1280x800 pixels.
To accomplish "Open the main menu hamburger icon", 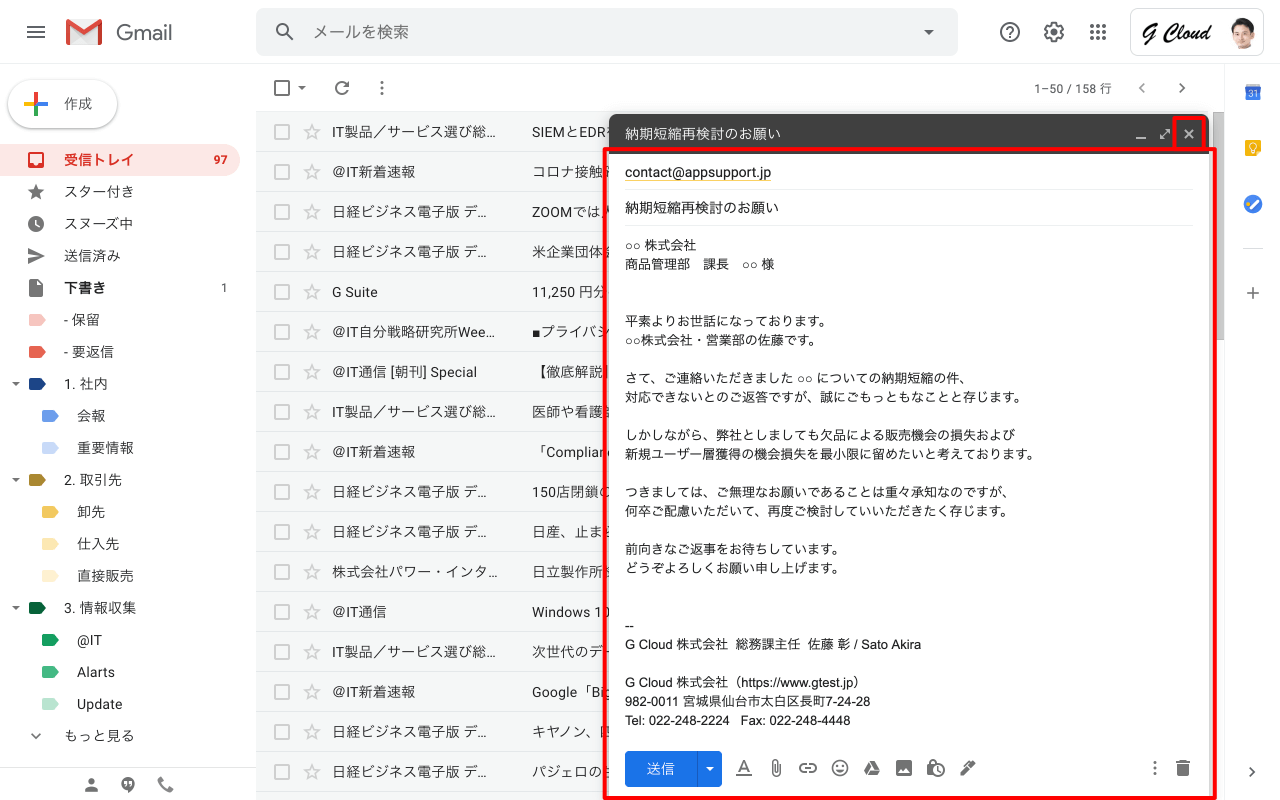I will [x=36, y=32].
